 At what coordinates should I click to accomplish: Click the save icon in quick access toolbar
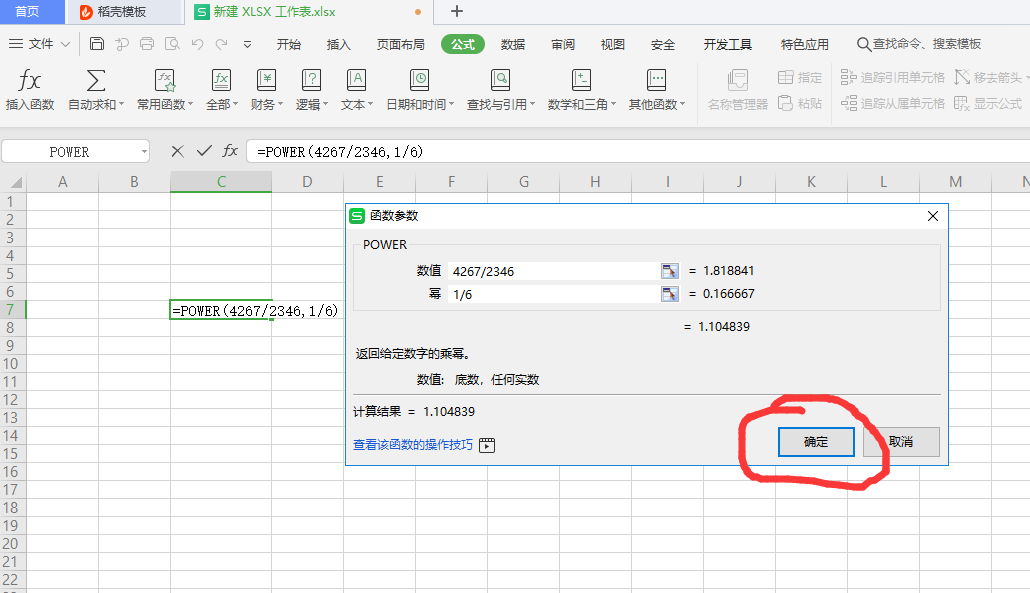pyautogui.click(x=96, y=44)
